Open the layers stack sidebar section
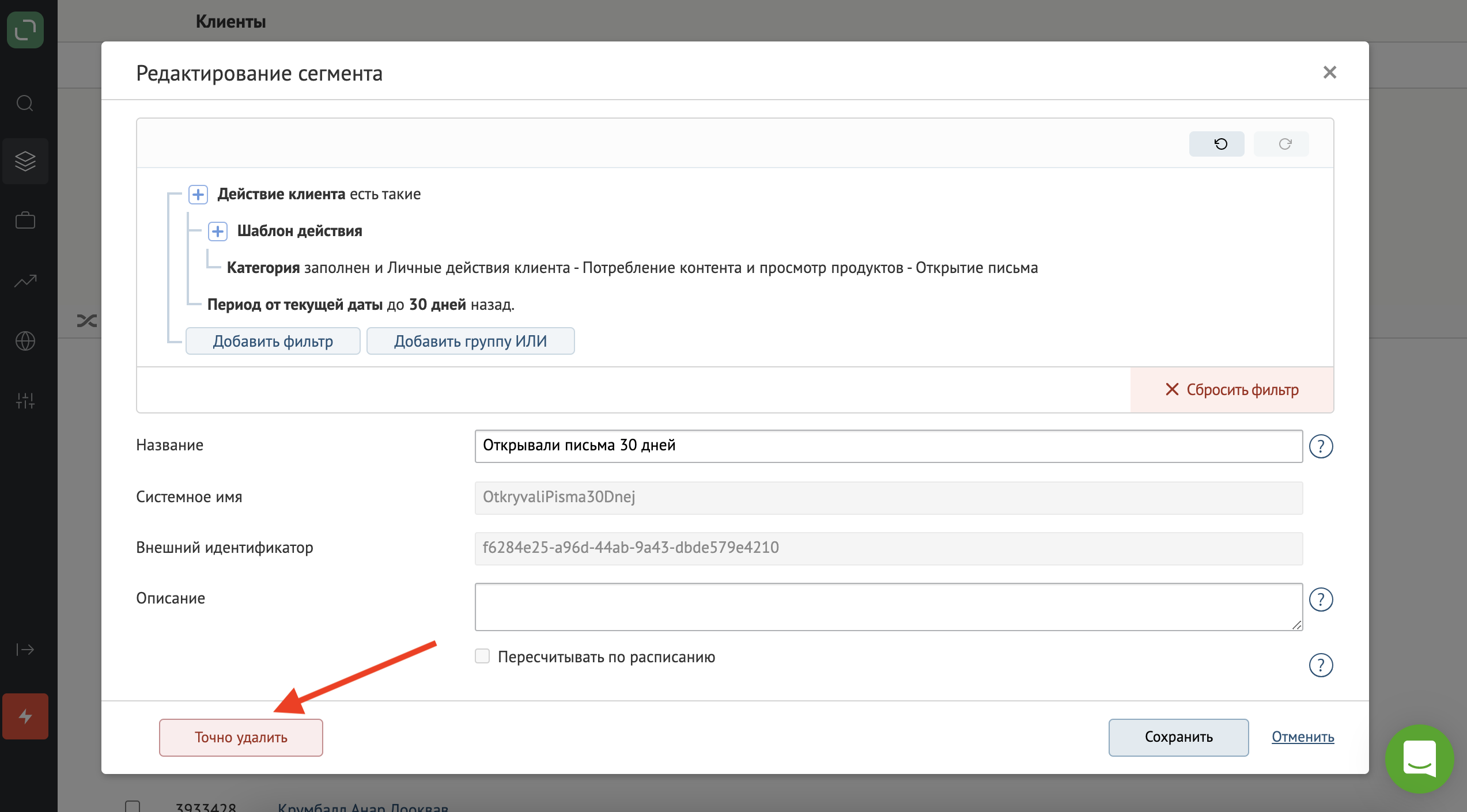 (x=25, y=161)
